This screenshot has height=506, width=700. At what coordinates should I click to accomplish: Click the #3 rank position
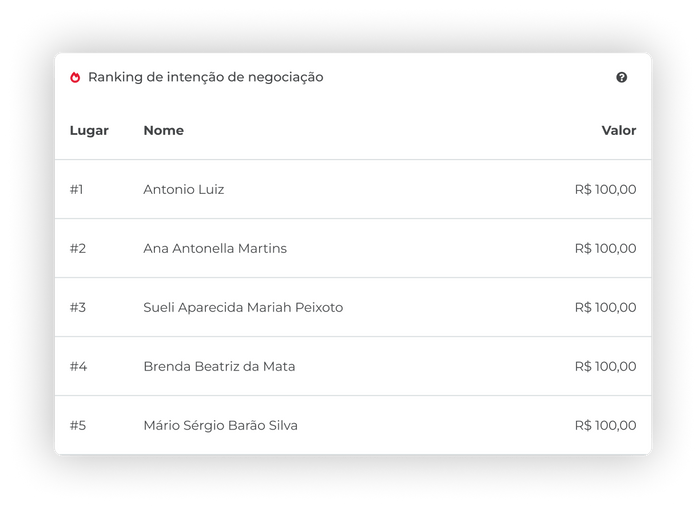click(78, 307)
